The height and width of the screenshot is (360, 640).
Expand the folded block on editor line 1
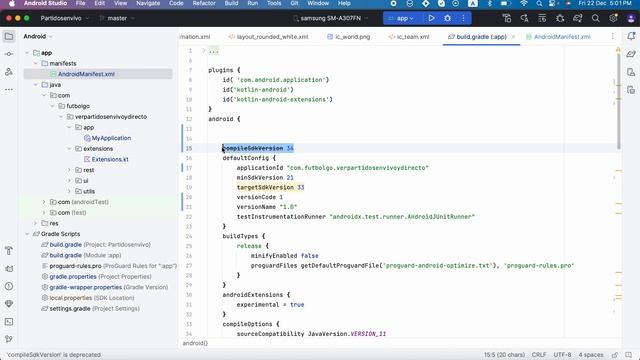click(x=204, y=51)
